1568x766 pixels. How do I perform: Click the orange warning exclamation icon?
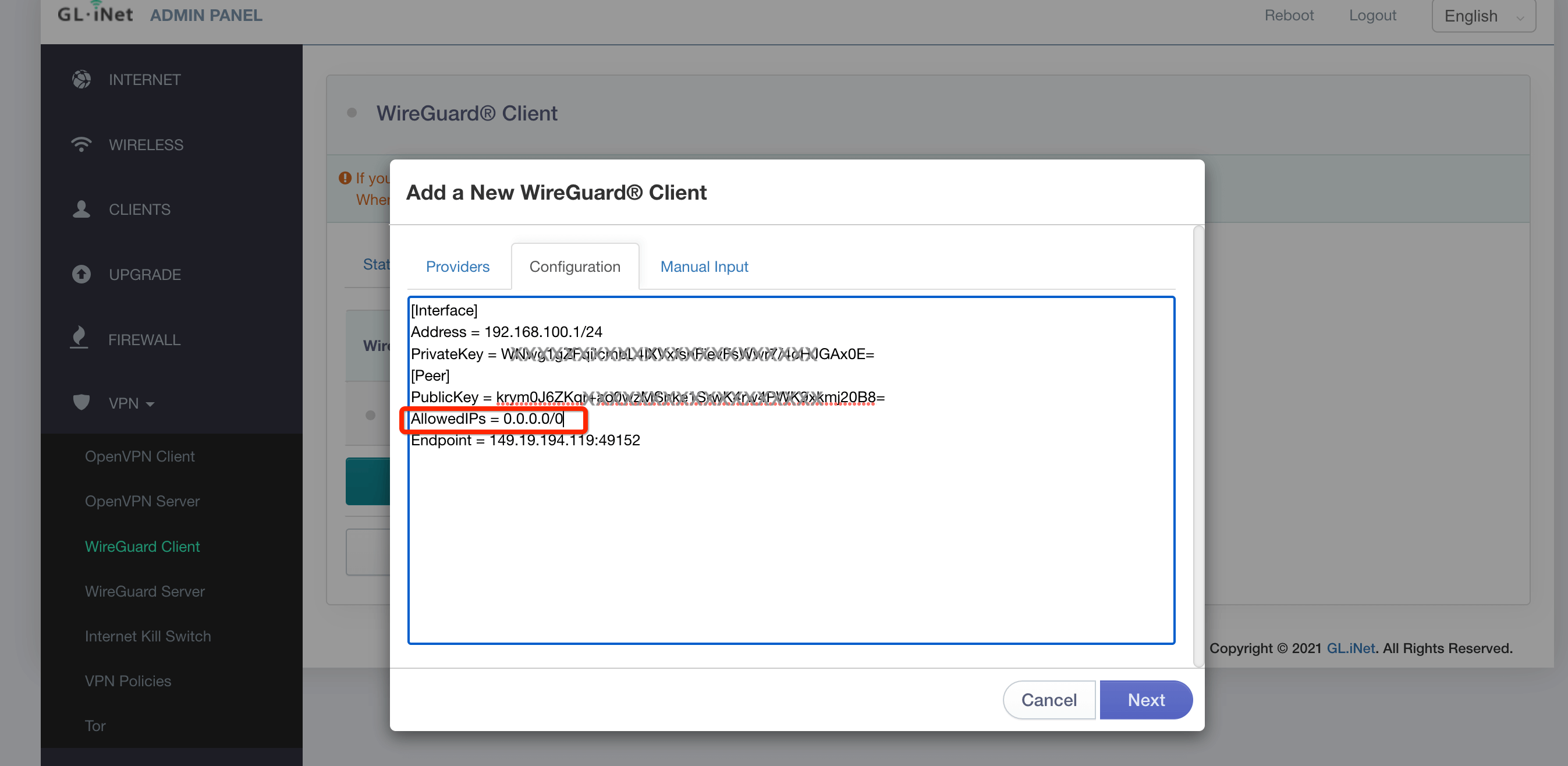click(345, 178)
